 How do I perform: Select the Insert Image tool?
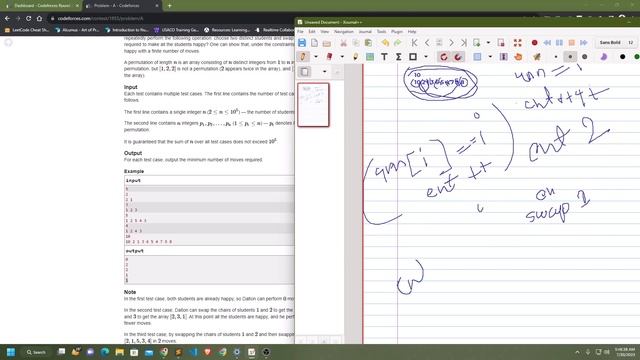pyautogui.click(x=370, y=57)
